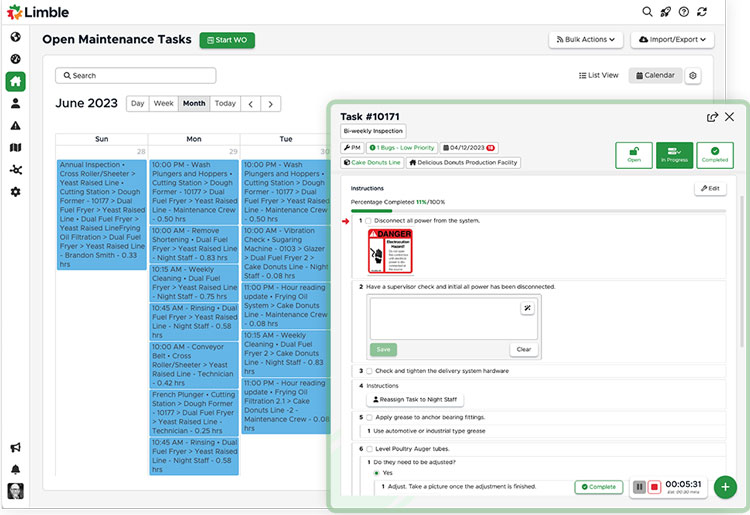Check 'Disconnect all power from the system'
Screen dimensions: 750x515
[x=368, y=220]
